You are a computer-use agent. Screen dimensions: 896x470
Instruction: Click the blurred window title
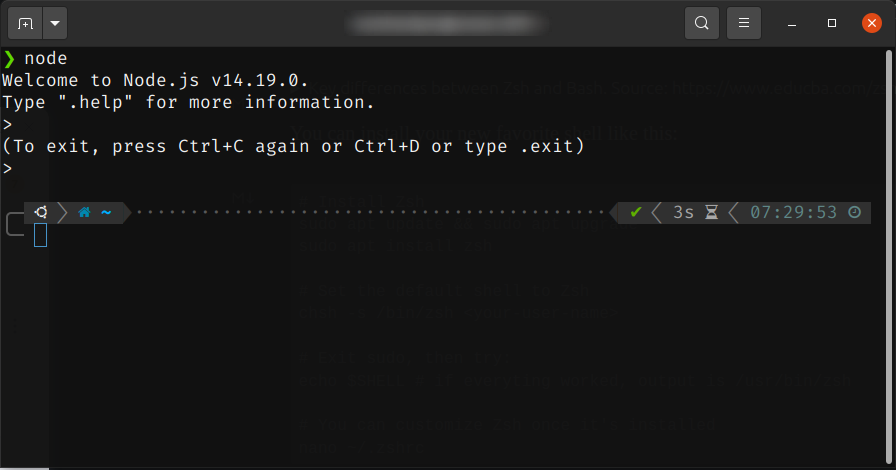coord(447,23)
